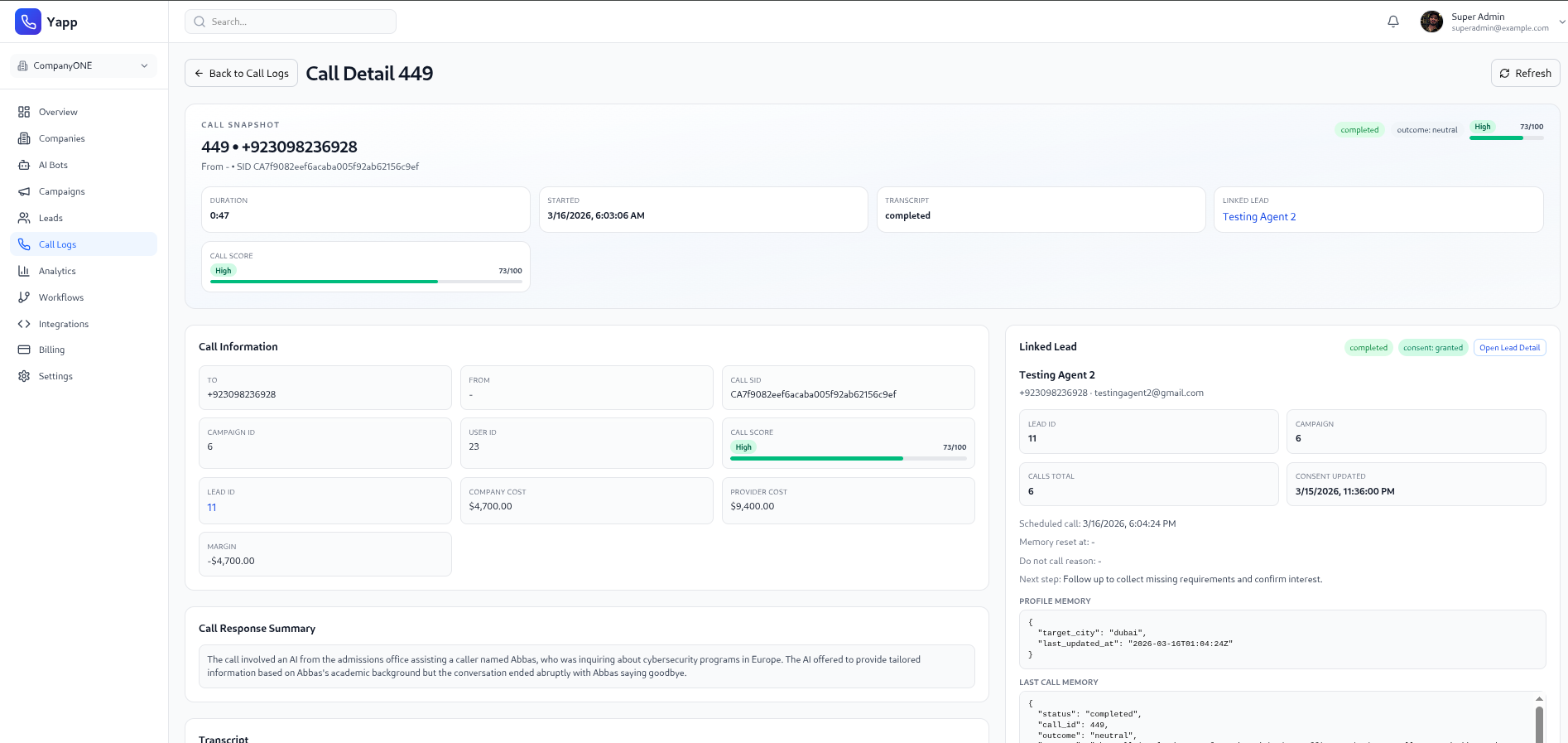Click the Duration value 0:47
The height and width of the screenshot is (743, 1568).
click(x=219, y=215)
